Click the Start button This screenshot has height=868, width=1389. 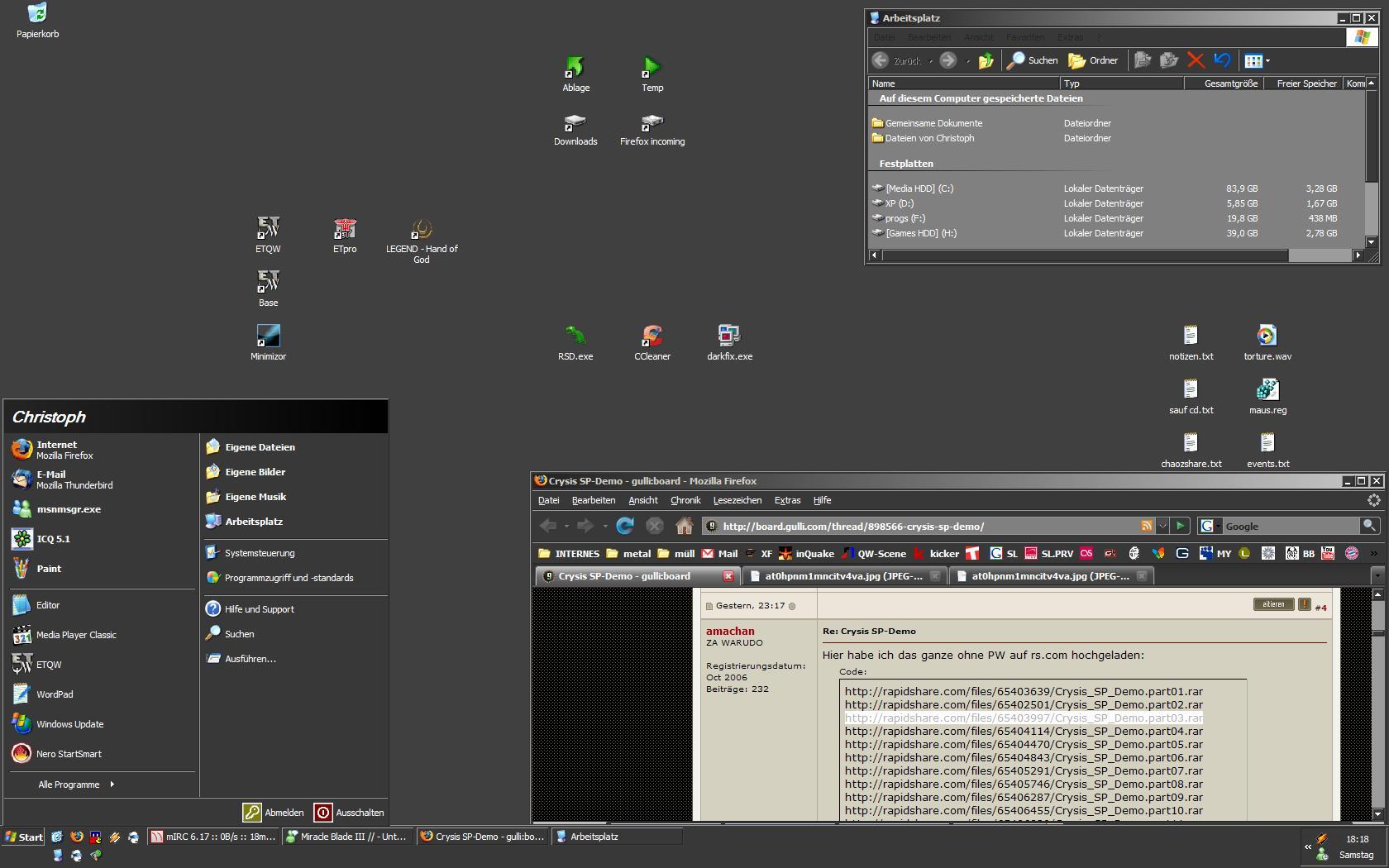[x=23, y=837]
